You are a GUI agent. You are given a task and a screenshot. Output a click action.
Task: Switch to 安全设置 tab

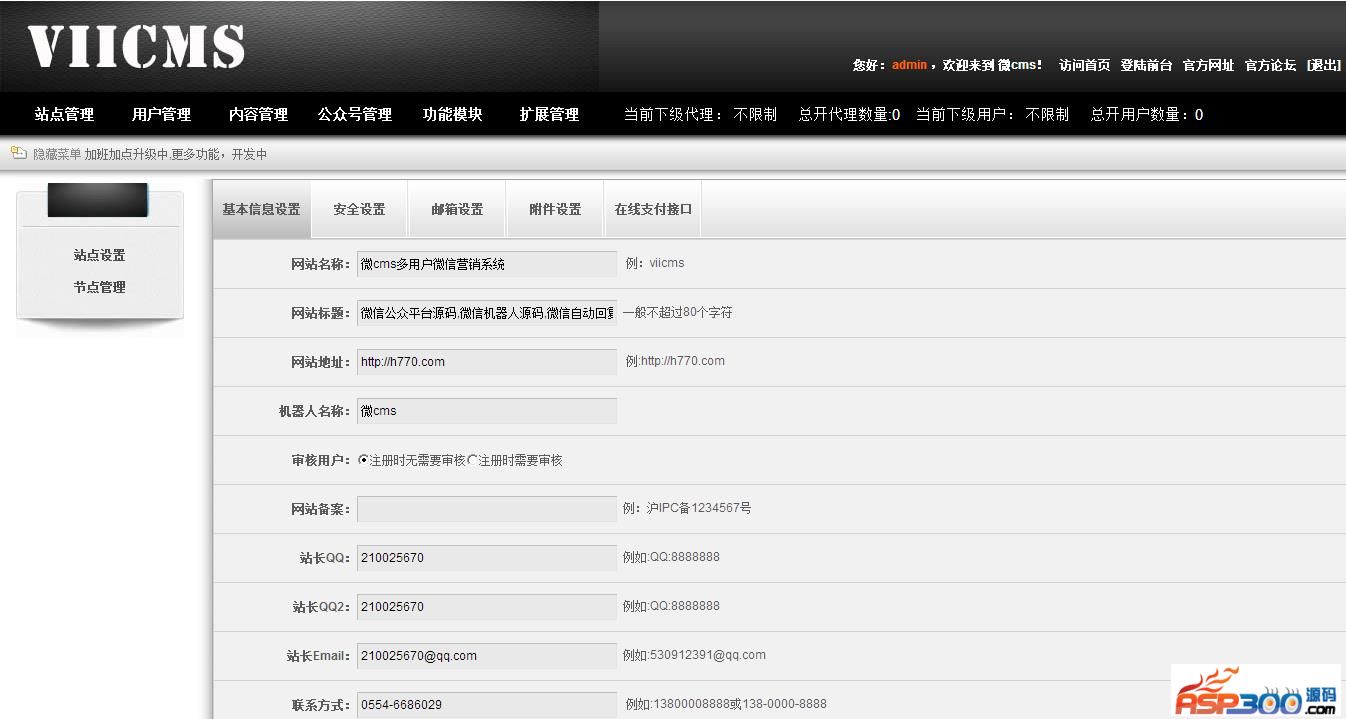pos(359,209)
